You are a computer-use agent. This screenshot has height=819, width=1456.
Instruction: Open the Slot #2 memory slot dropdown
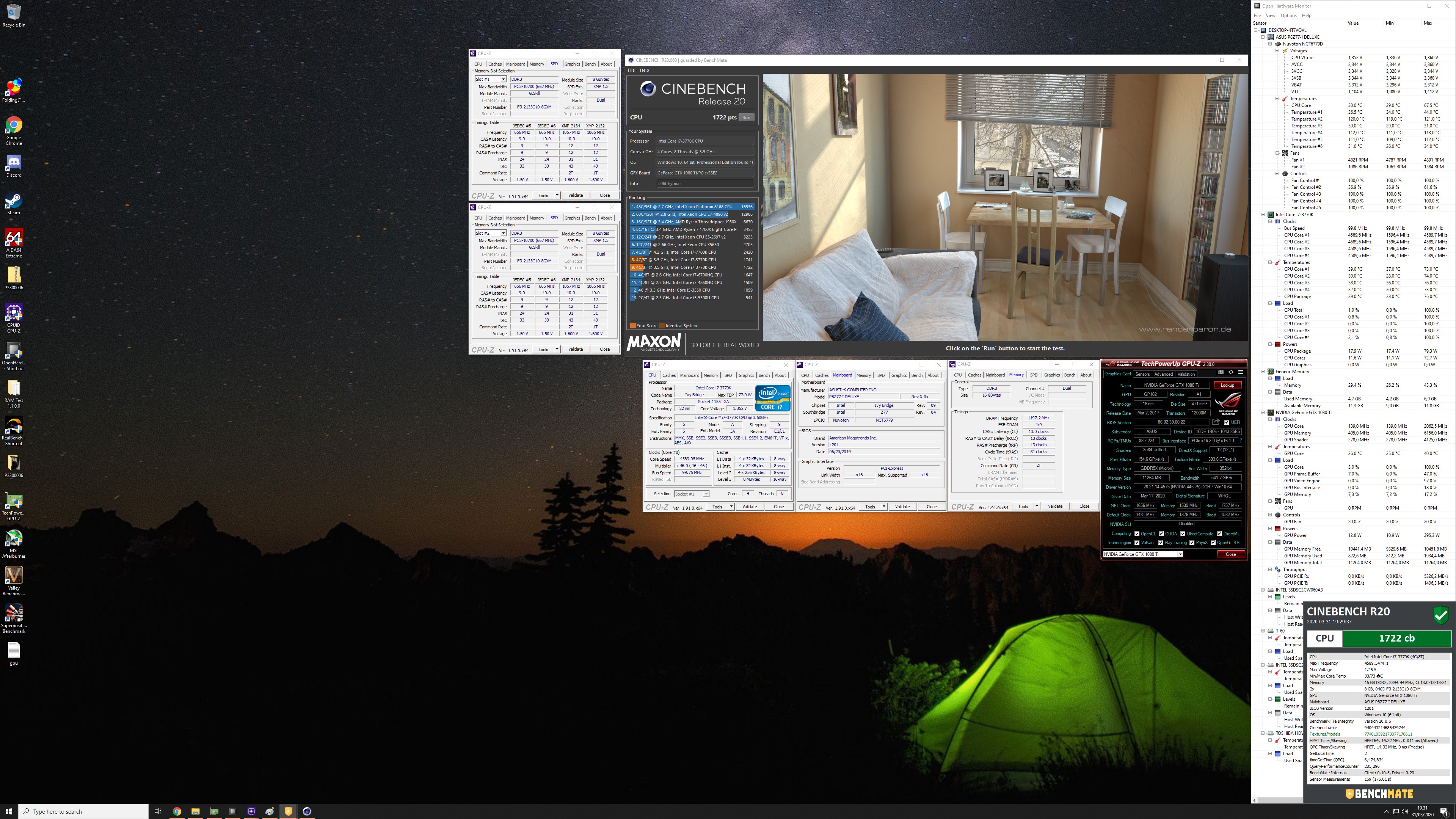pyautogui.click(x=490, y=233)
